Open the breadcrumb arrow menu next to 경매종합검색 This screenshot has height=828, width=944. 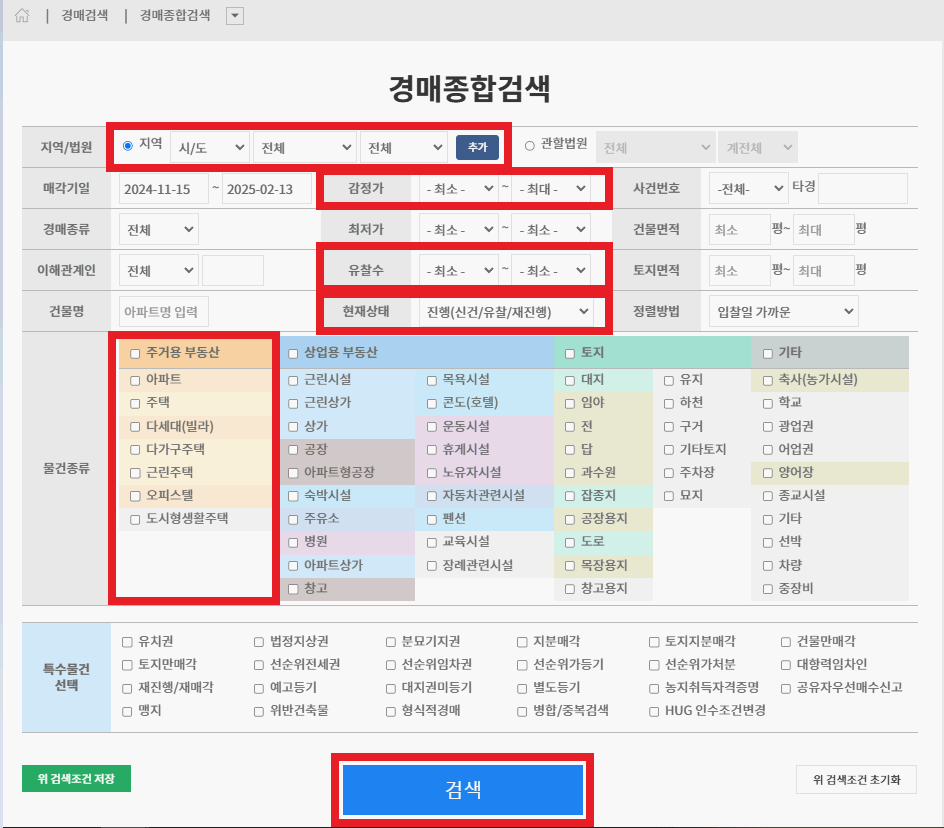[232, 15]
